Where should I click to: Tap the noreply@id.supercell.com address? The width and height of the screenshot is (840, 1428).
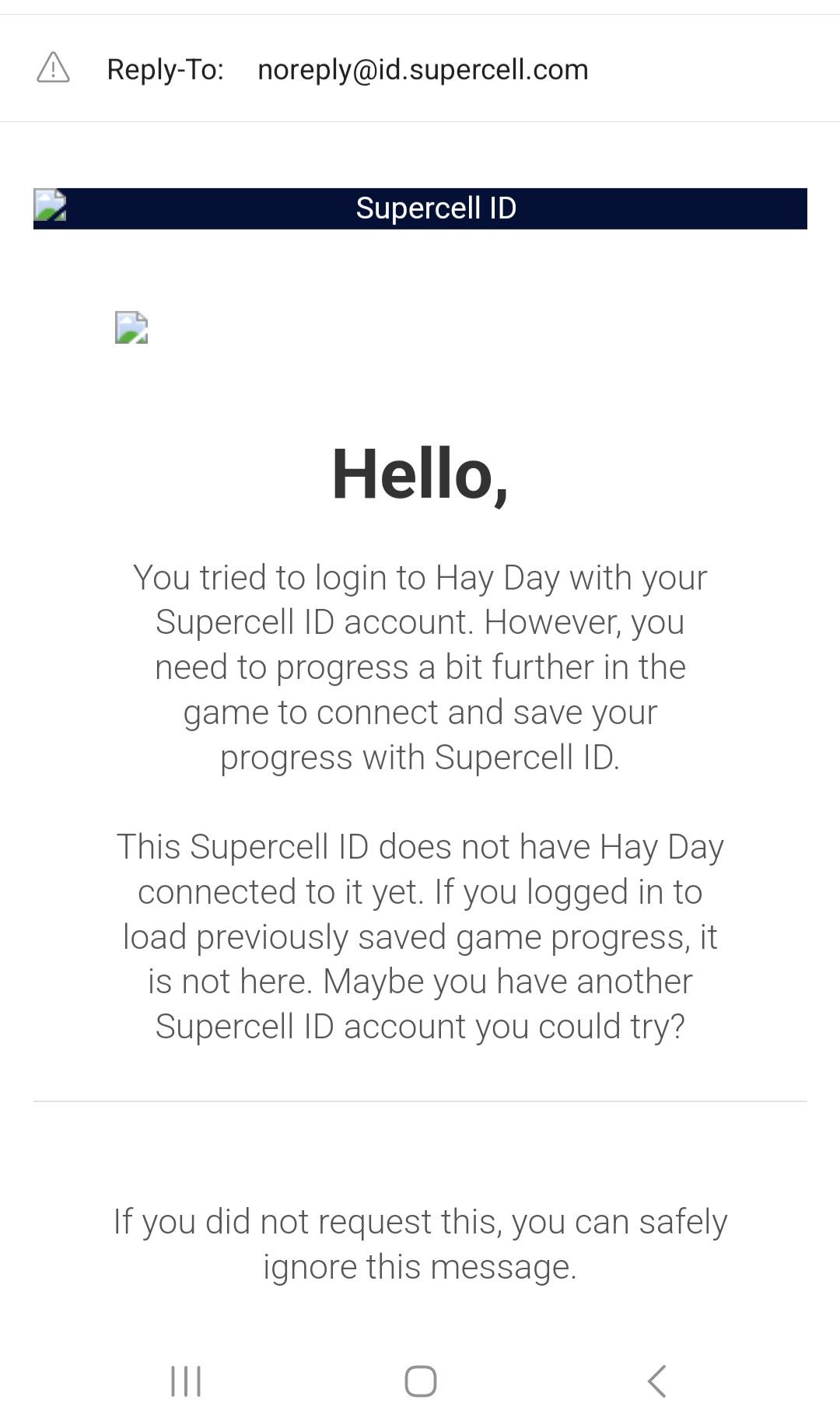(x=422, y=70)
